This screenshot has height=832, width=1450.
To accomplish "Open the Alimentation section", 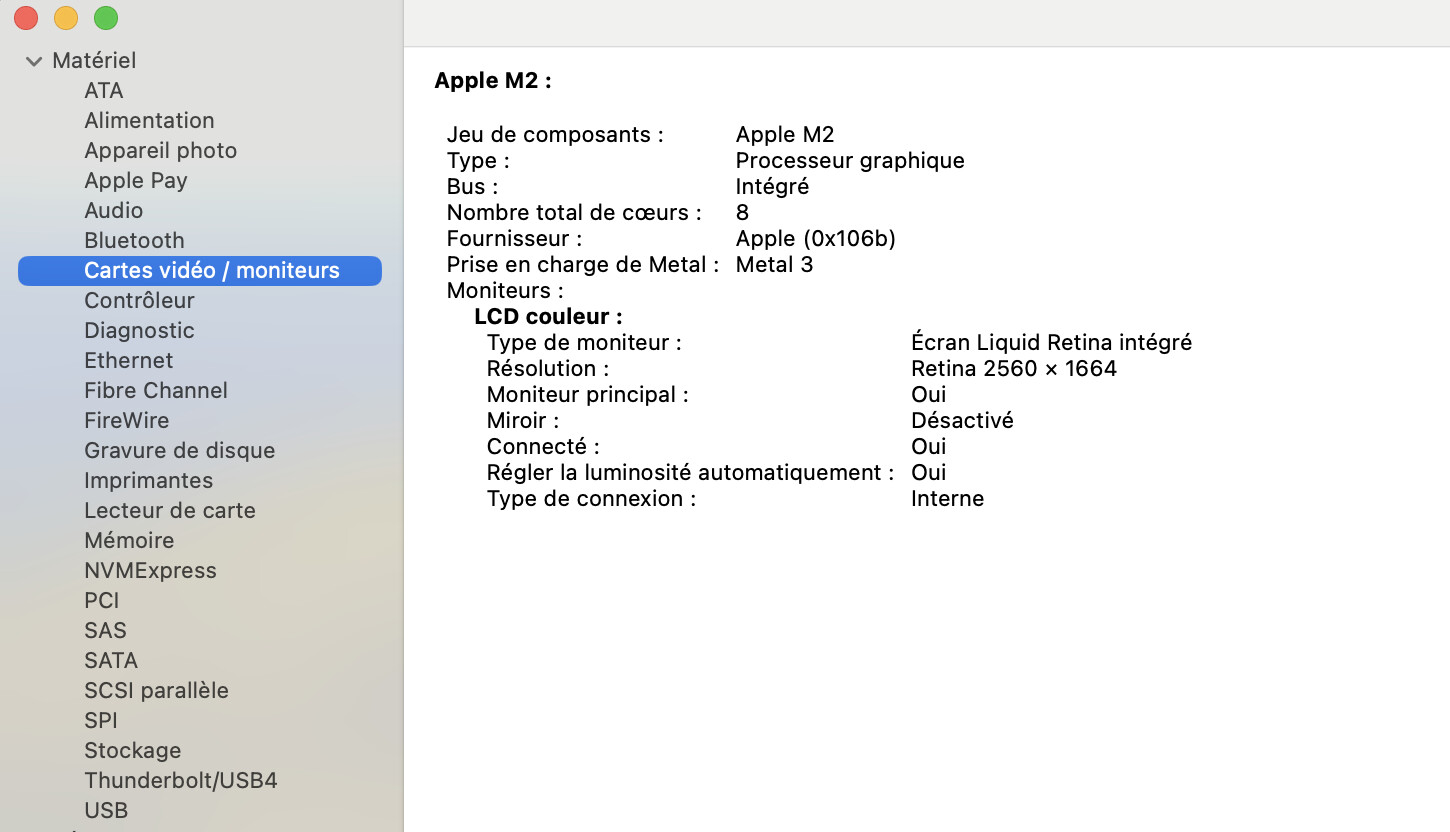I will (x=149, y=120).
